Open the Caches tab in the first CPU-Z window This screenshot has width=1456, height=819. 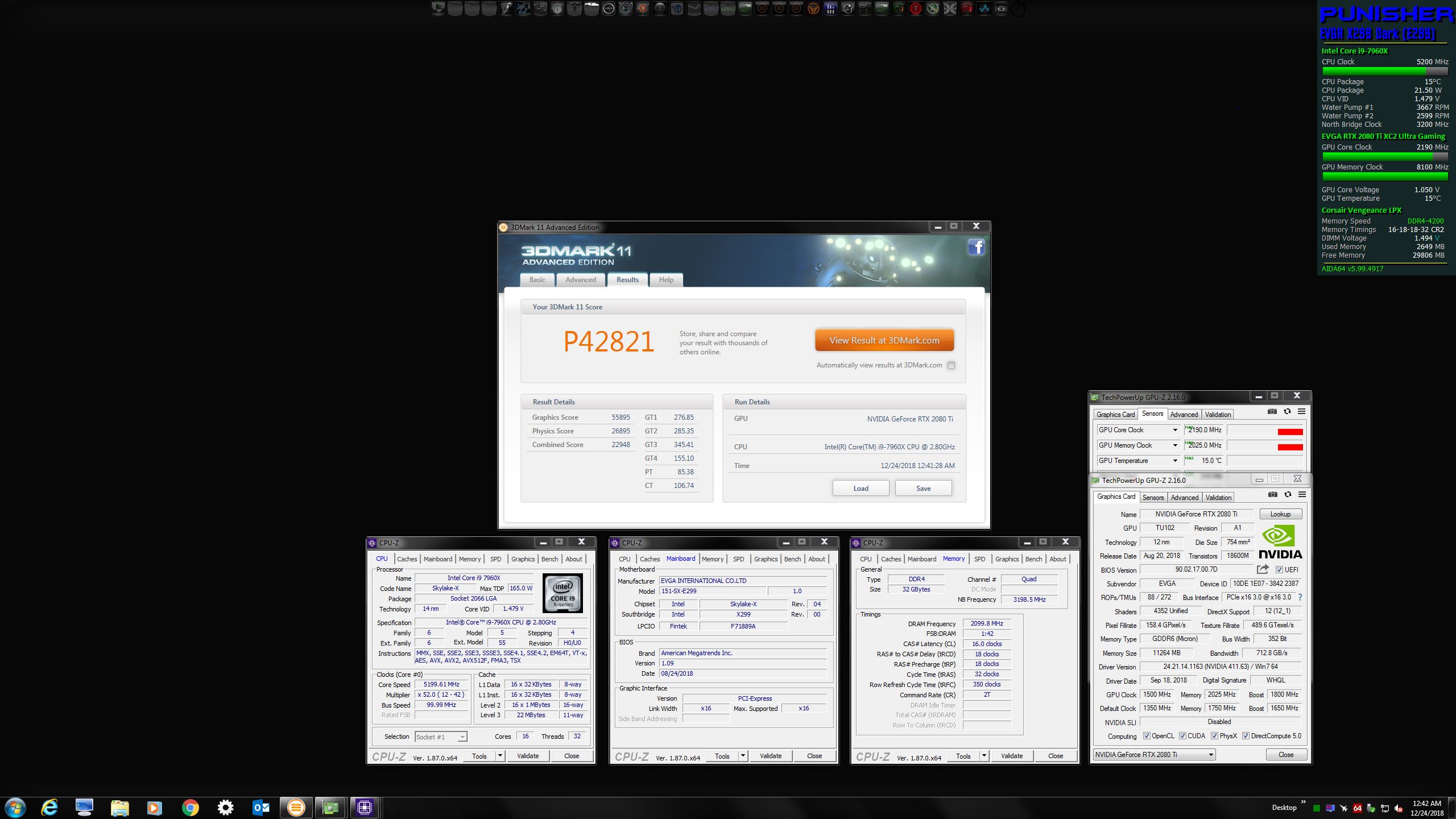click(x=407, y=559)
